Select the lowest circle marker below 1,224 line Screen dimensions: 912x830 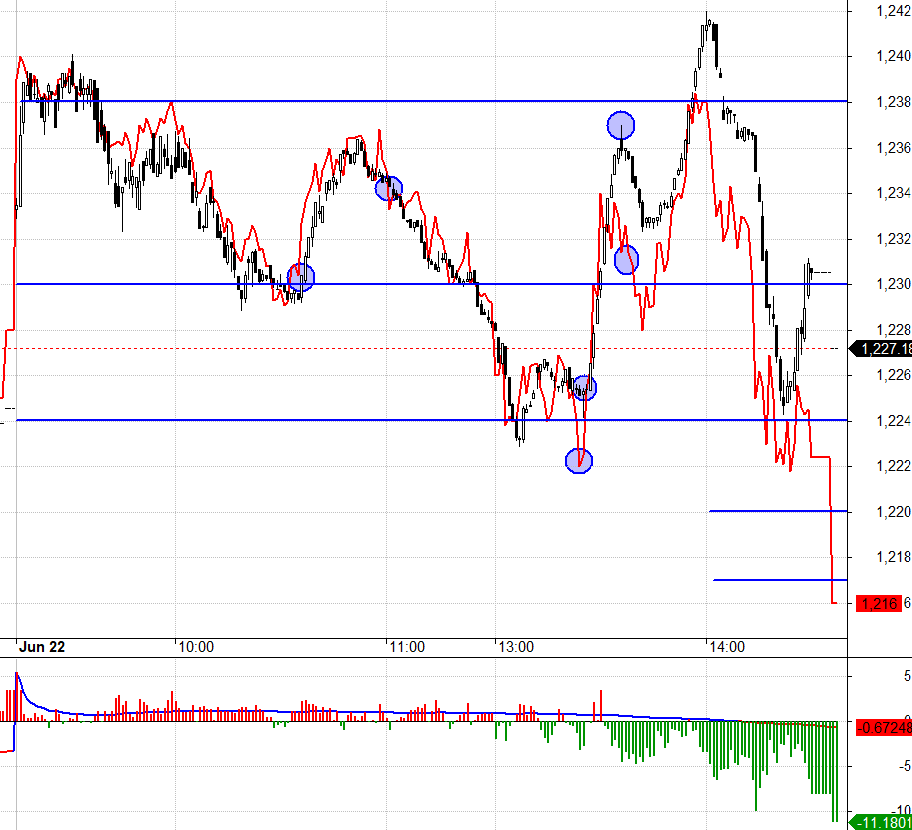579,460
